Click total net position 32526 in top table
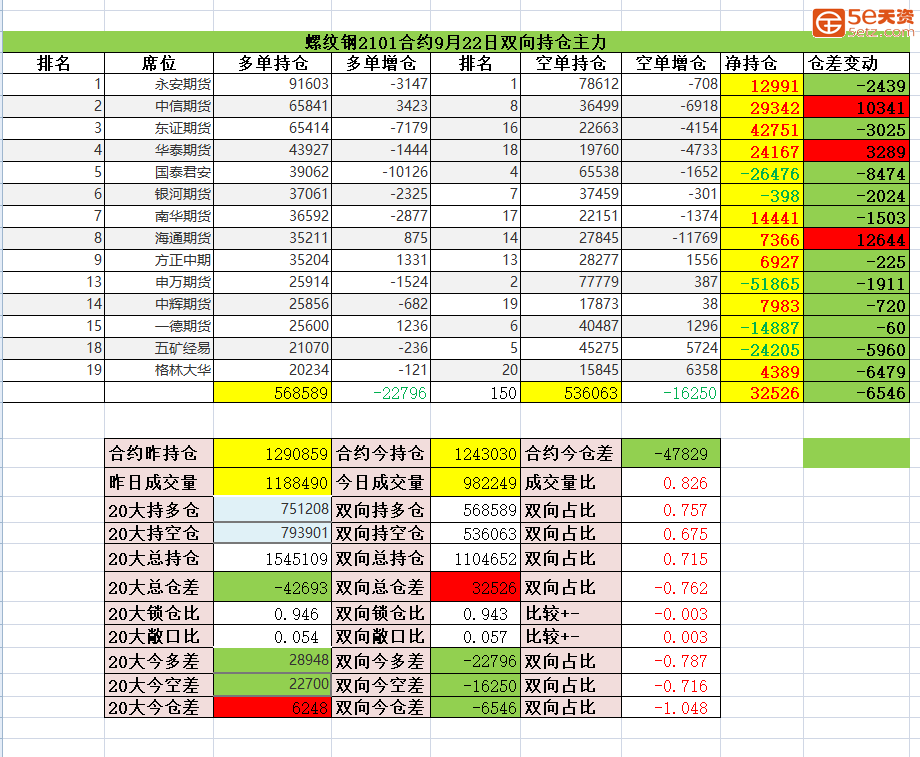Image resolution: width=920 pixels, height=757 pixels. point(762,393)
